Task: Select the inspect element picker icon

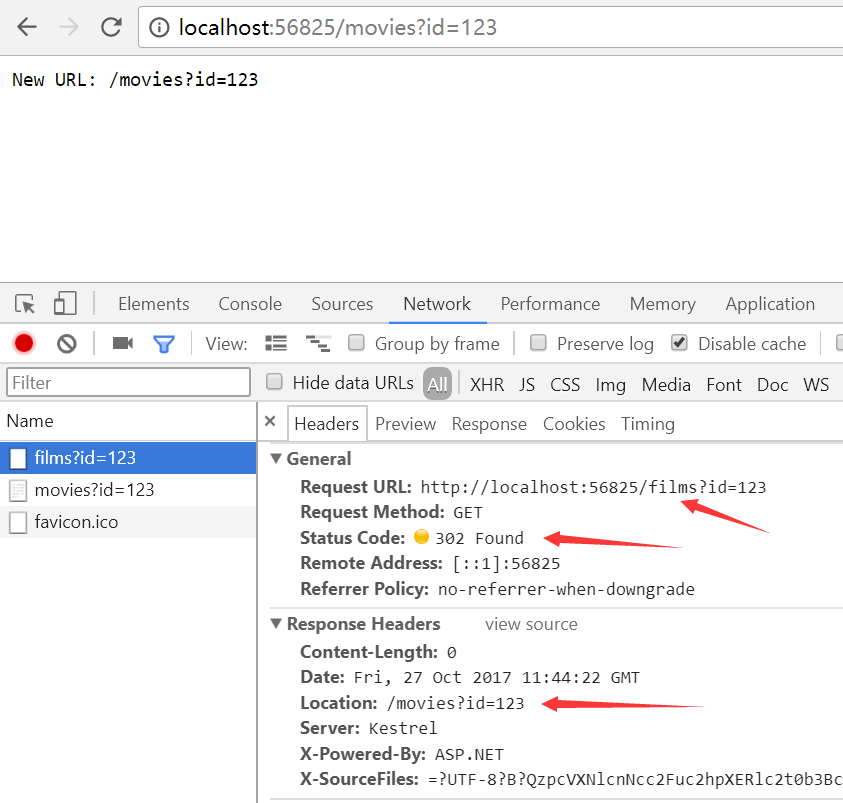Action: tap(26, 304)
